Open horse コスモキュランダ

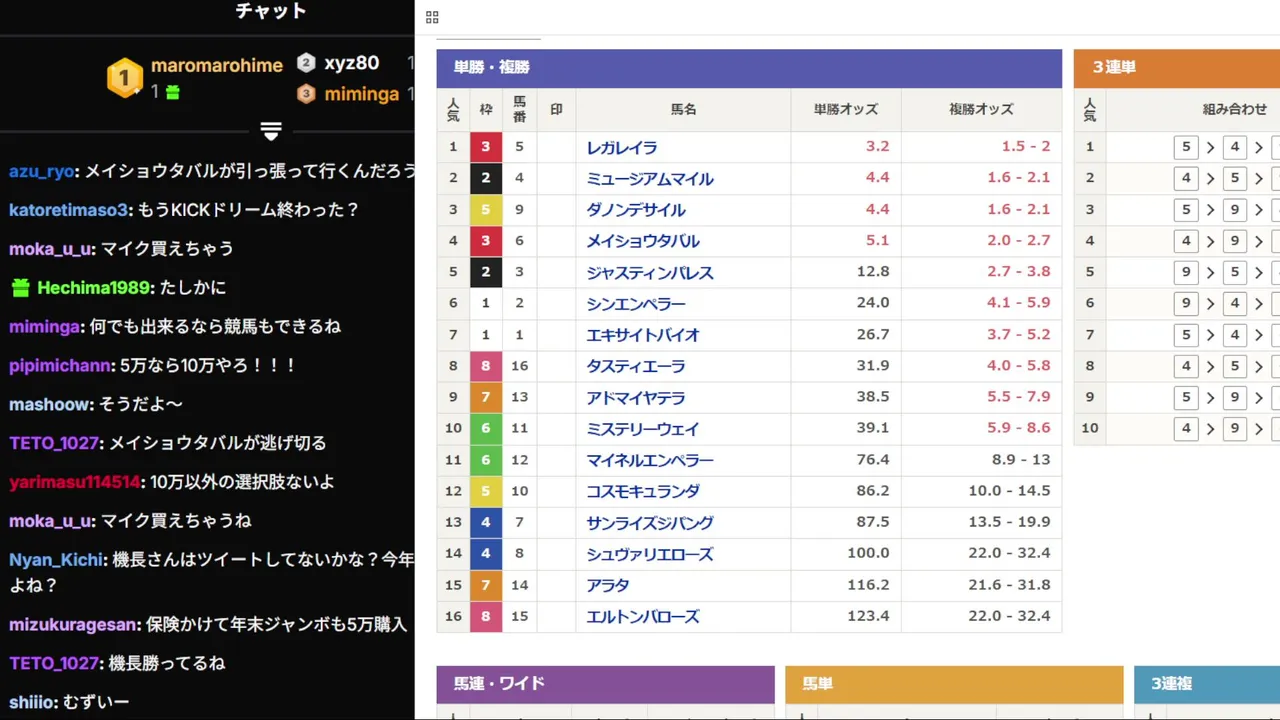(643, 492)
